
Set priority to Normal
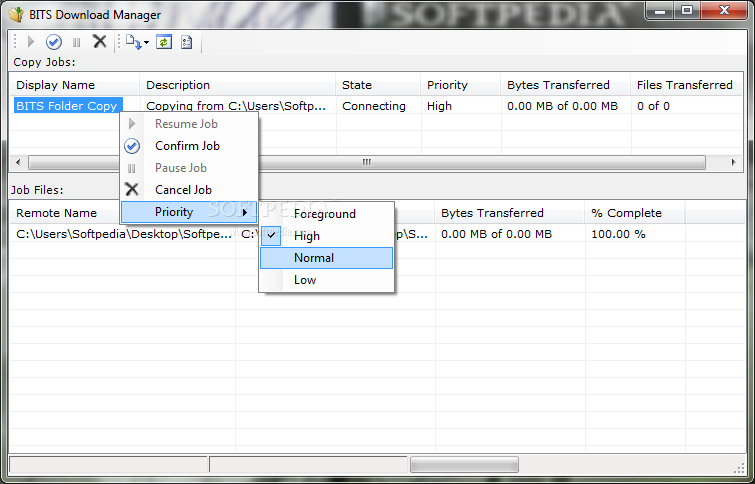coord(326,258)
